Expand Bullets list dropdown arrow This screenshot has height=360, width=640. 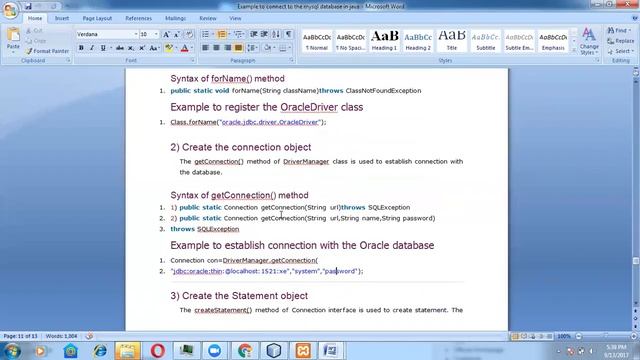click(x=213, y=34)
